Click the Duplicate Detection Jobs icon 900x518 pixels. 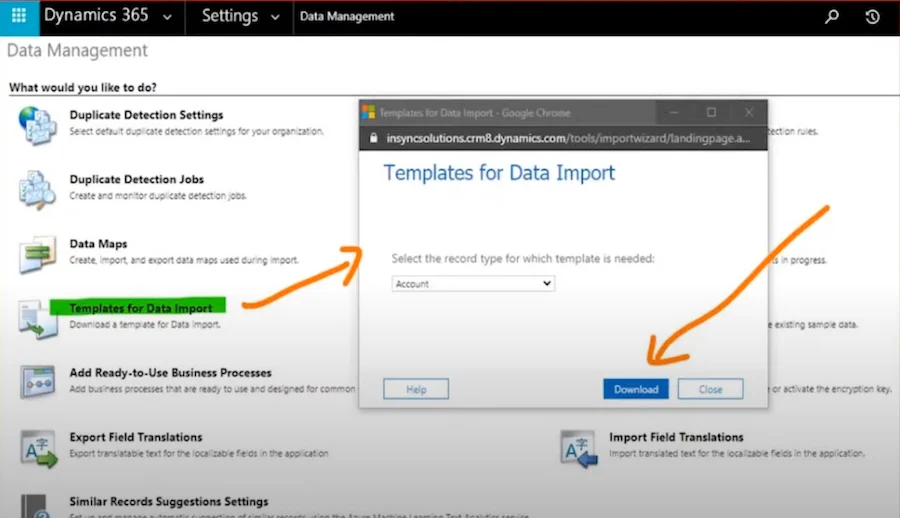(37, 190)
